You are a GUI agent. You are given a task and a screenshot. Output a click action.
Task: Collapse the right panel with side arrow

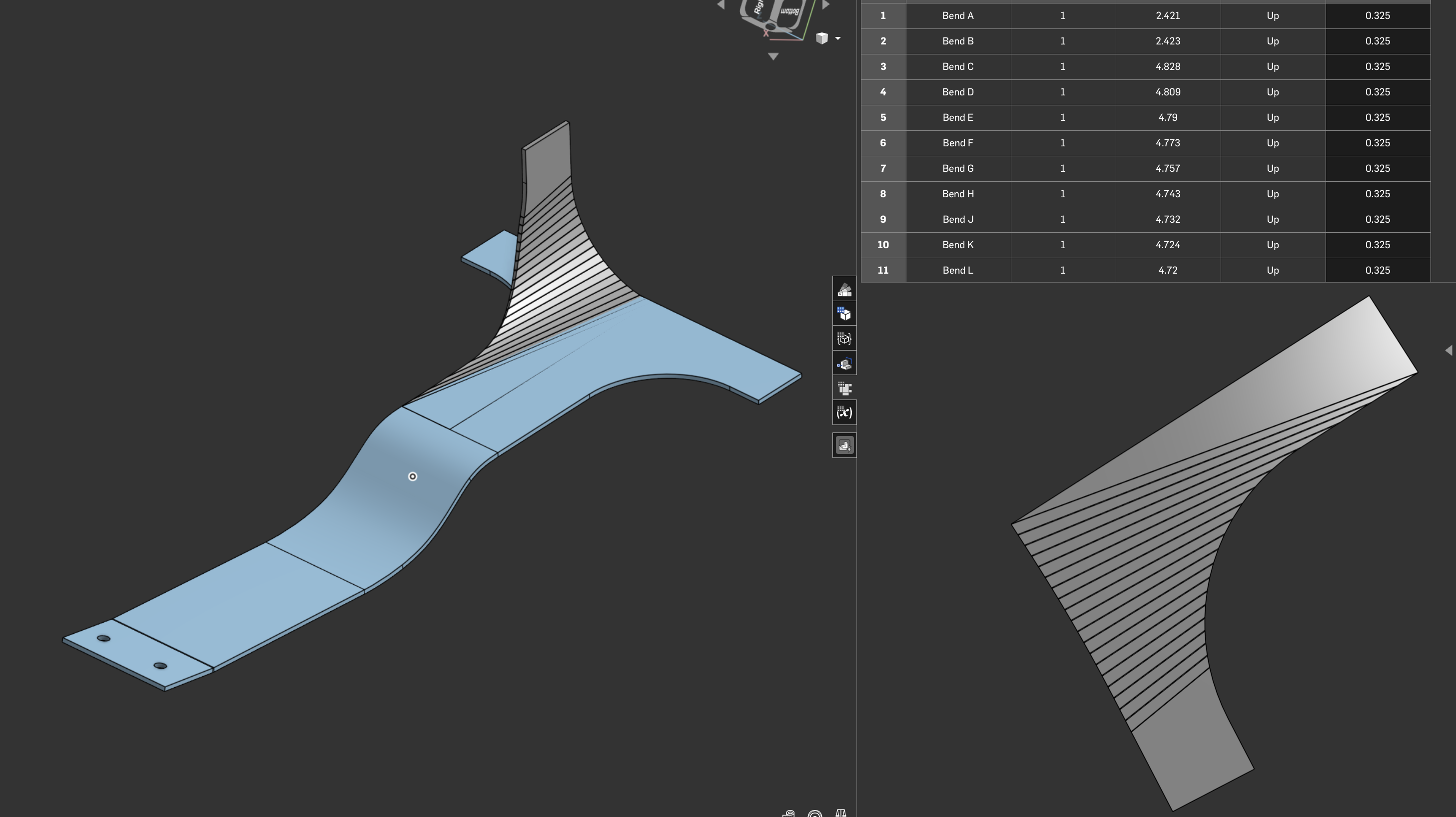tap(1449, 350)
